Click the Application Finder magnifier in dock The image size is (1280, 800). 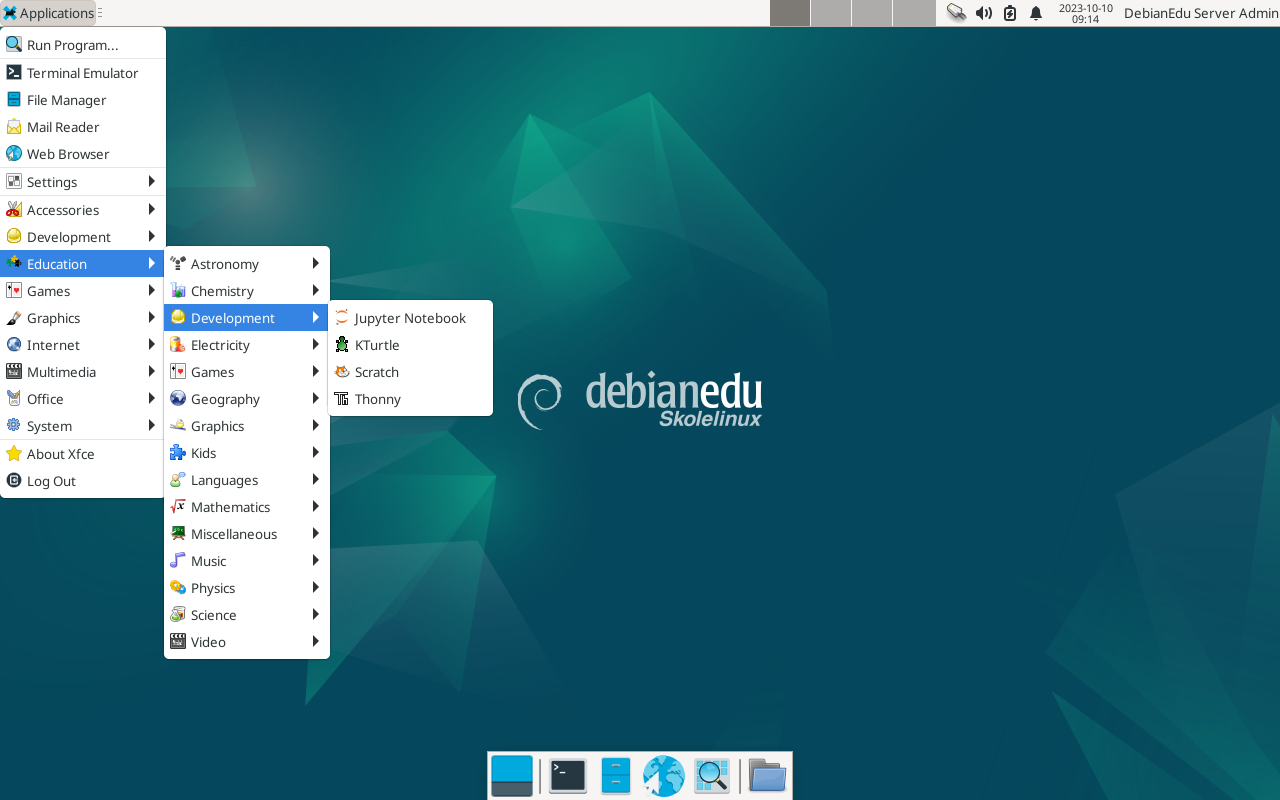(711, 776)
